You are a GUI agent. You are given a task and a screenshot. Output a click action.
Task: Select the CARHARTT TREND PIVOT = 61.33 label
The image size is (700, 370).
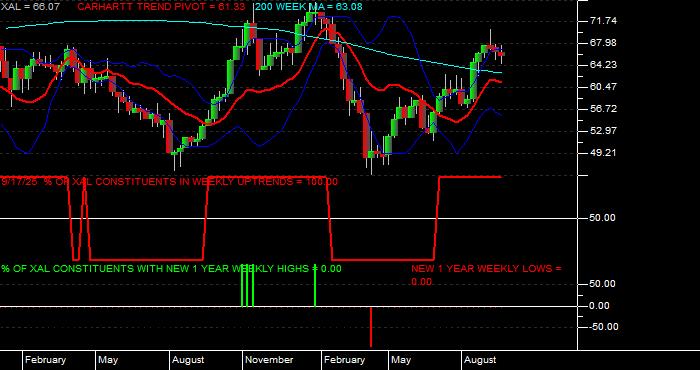[x=161, y=7]
